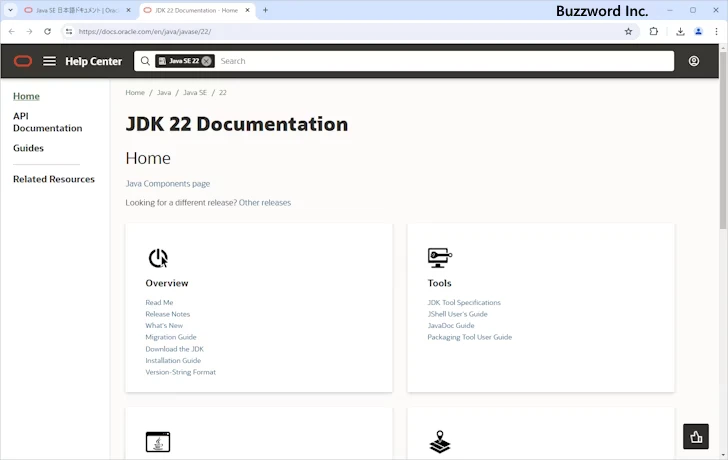Viewport: 728px width, 460px height.
Task: Reload the page
Action: (x=47, y=32)
